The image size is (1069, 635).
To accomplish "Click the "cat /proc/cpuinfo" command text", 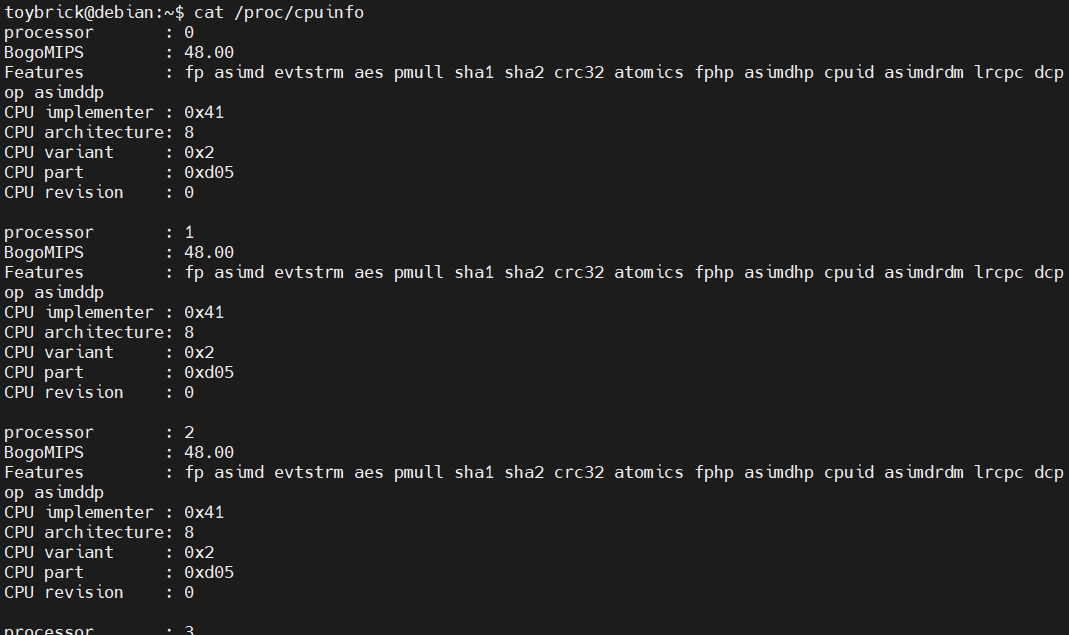I will (x=279, y=13).
